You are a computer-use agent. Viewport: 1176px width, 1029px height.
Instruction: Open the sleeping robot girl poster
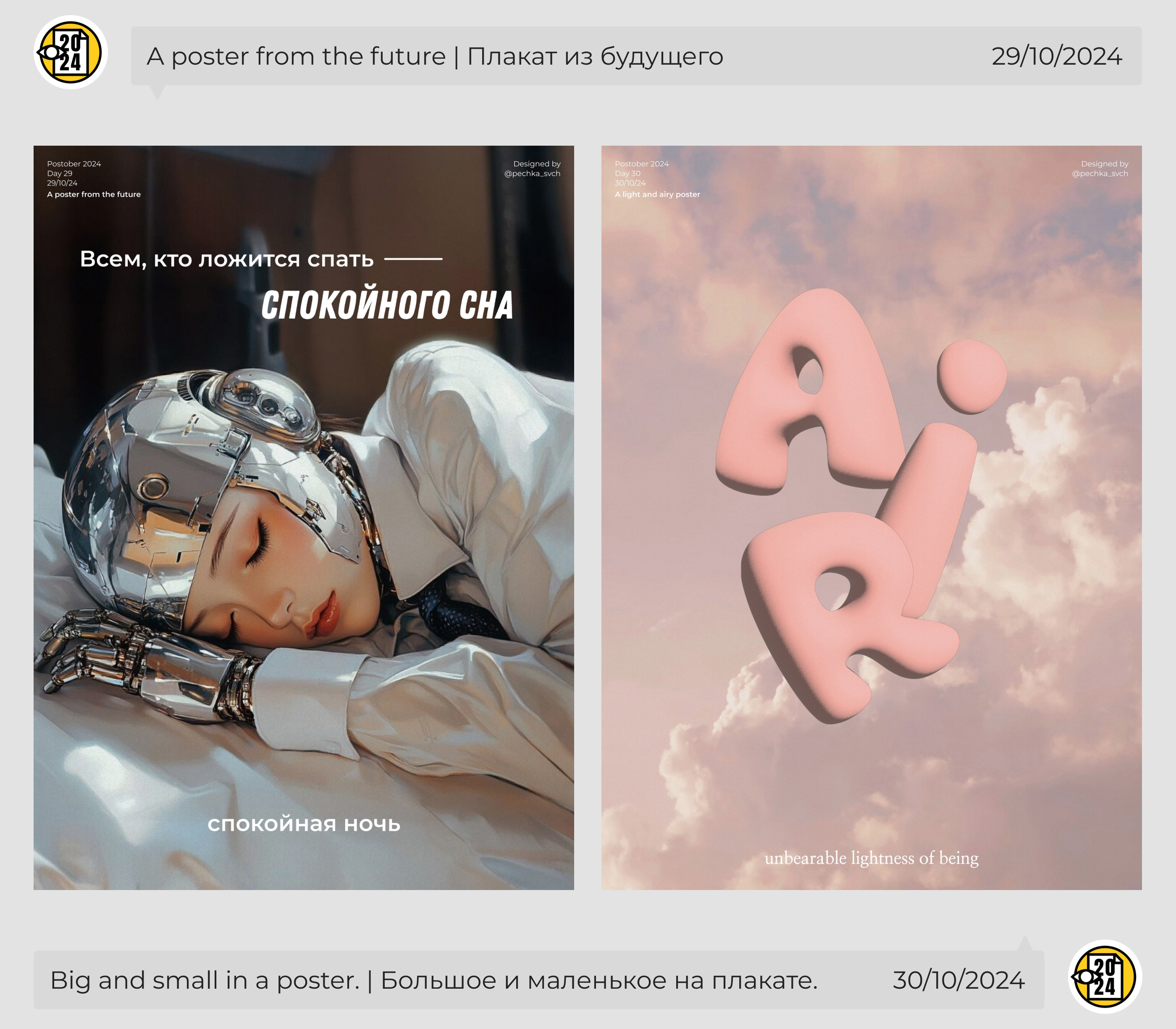[x=303, y=517]
